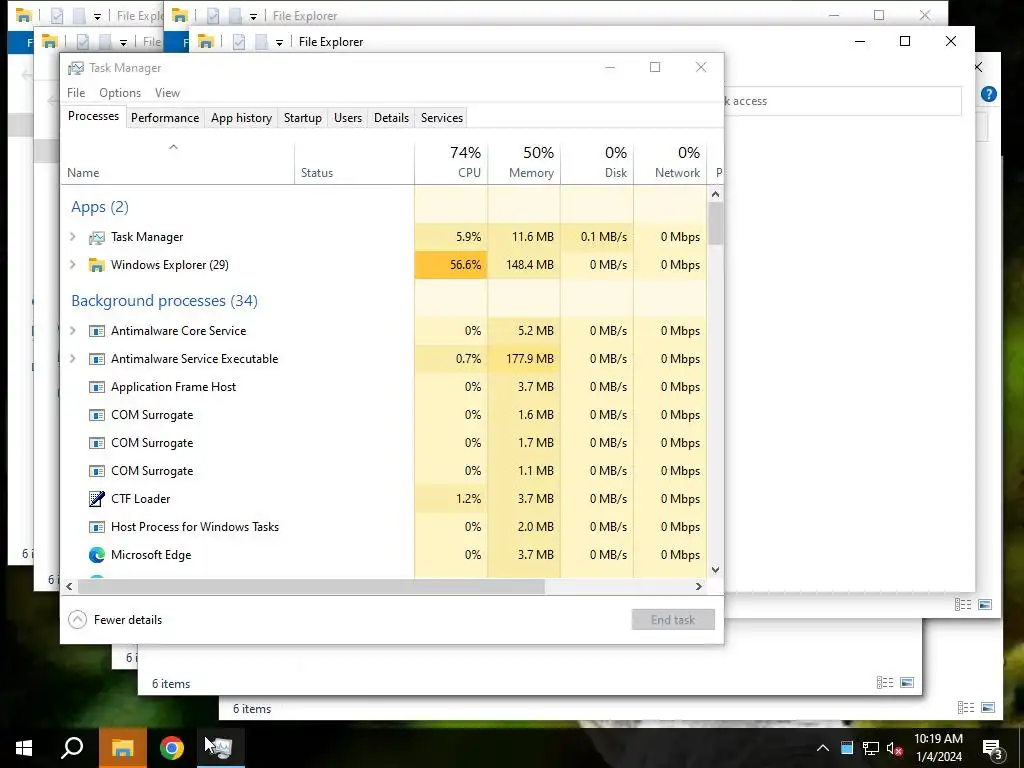This screenshot has width=1024, height=768.
Task: Select the Microsoft Edge process name
Action: pyautogui.click(x=151, y=555)
